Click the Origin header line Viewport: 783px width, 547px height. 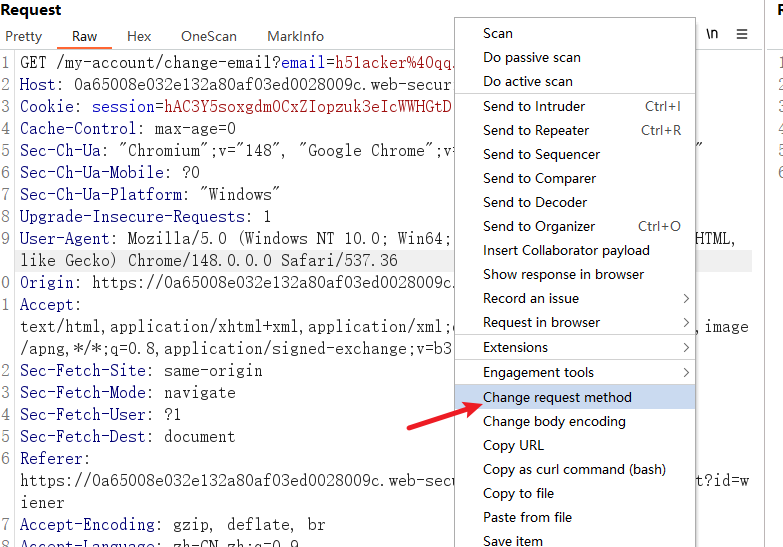click(237, 282)
